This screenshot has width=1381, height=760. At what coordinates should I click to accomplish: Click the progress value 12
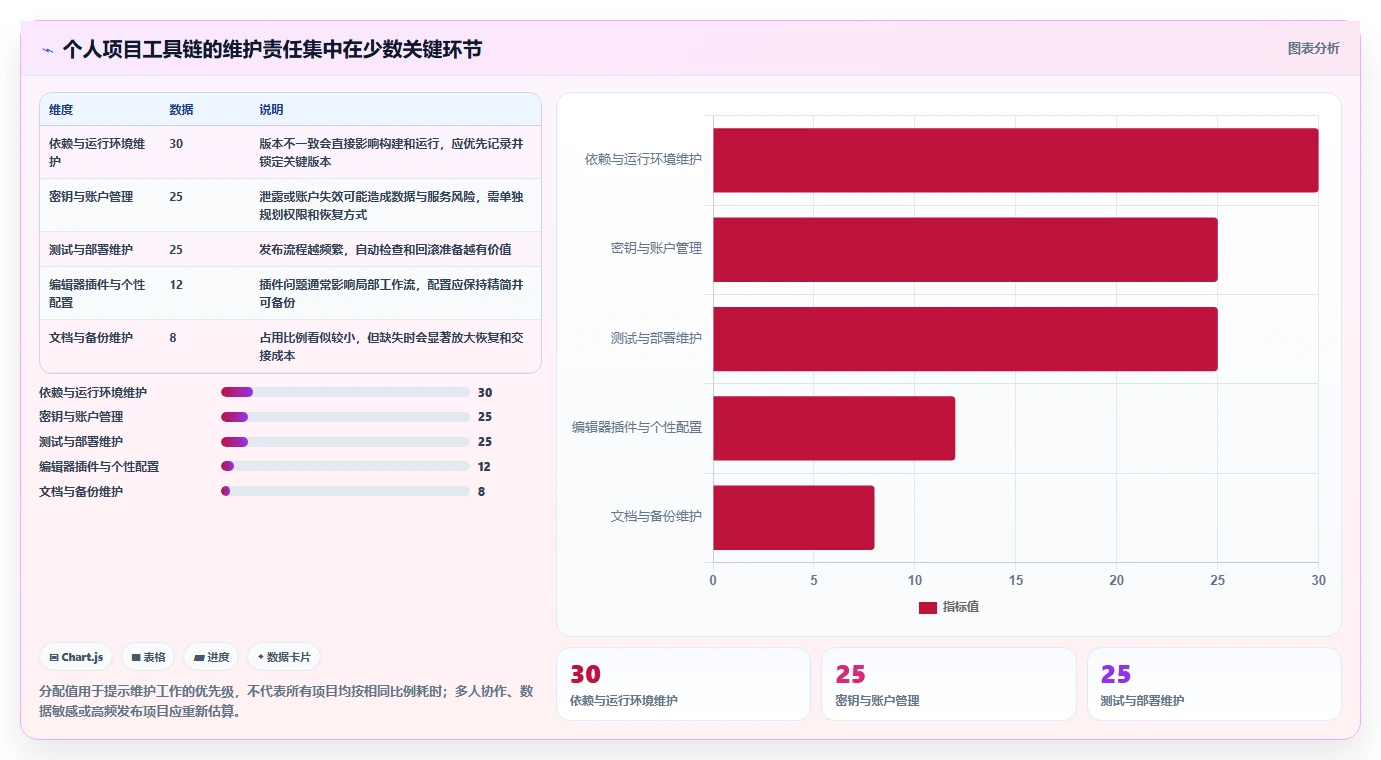(484, 467)
